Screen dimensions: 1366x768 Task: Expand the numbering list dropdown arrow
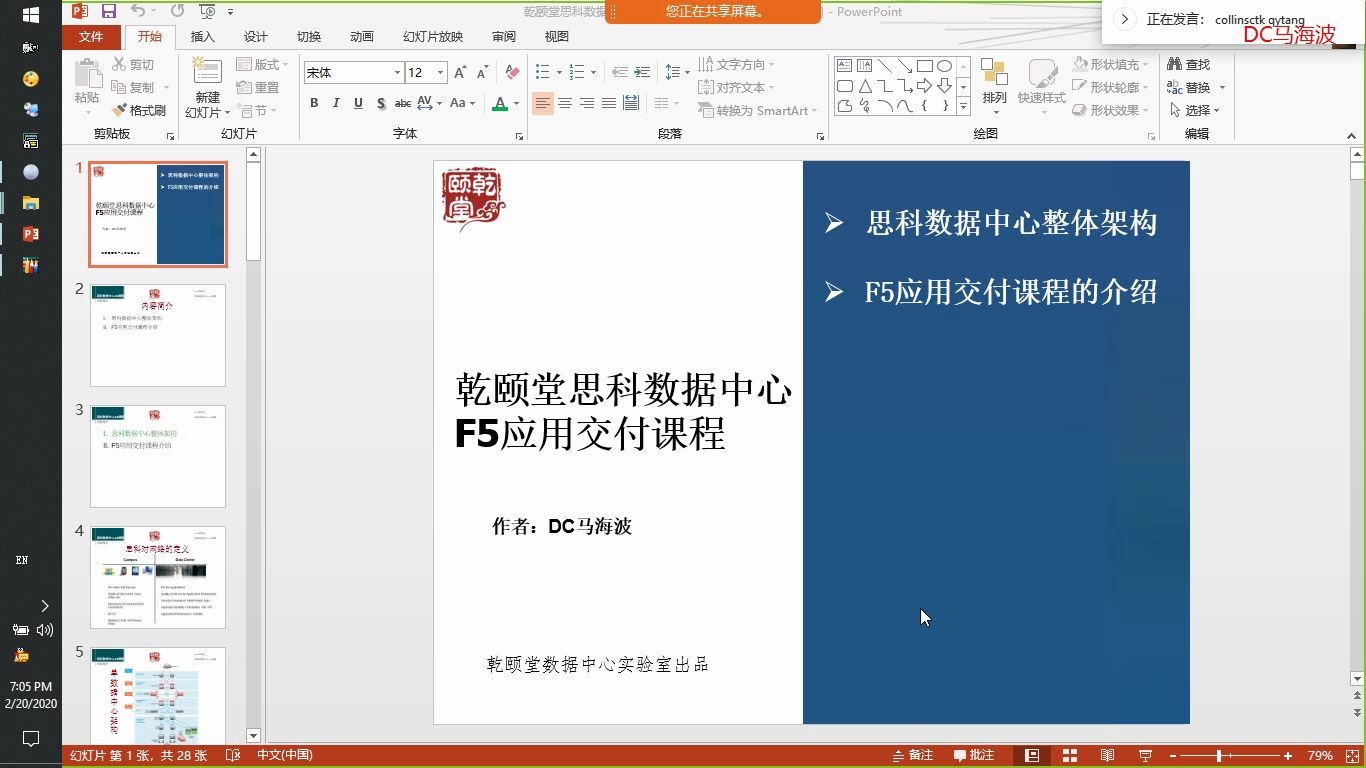593,72
